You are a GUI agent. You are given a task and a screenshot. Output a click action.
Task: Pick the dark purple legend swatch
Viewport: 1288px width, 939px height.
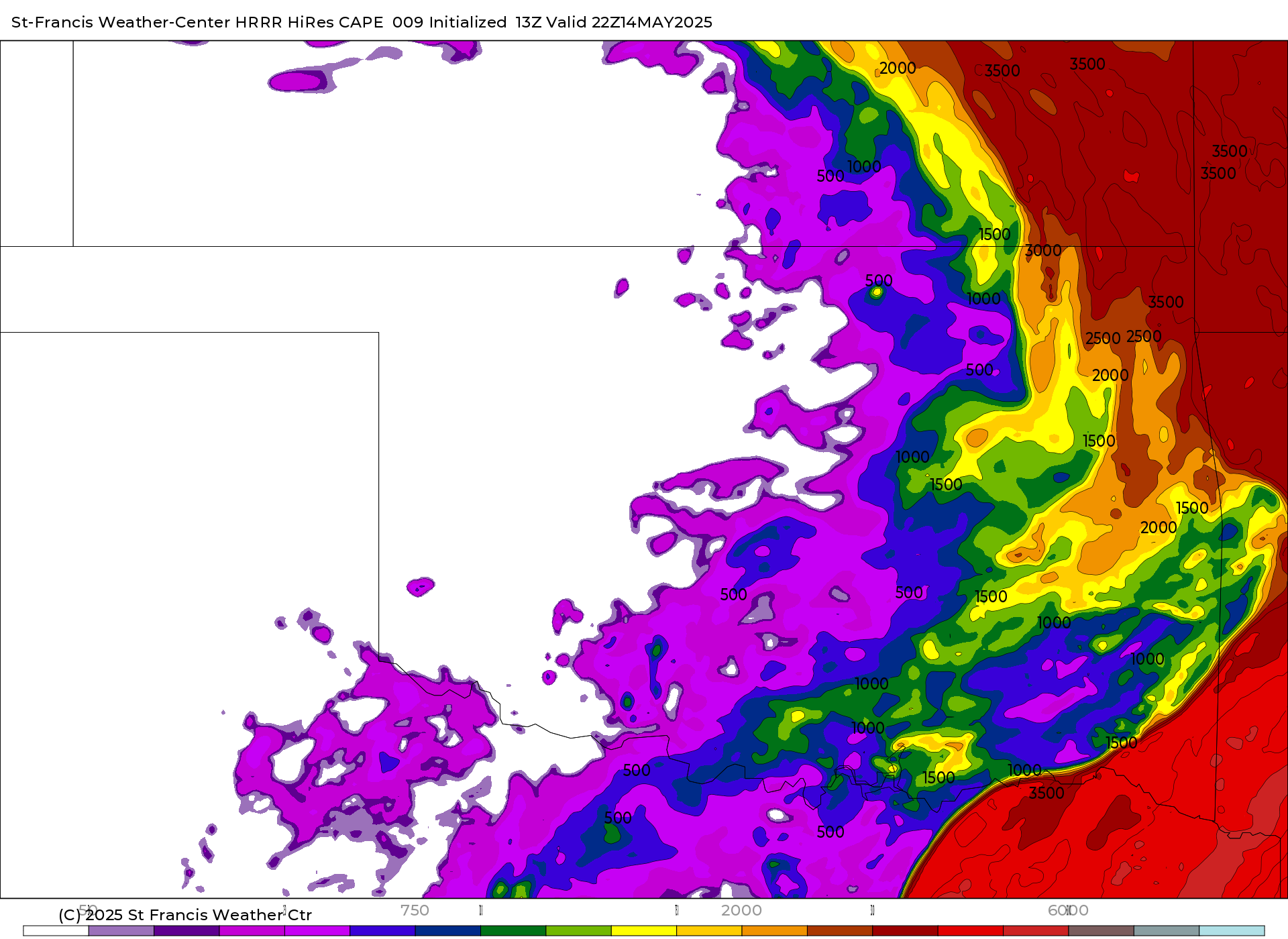186,931
